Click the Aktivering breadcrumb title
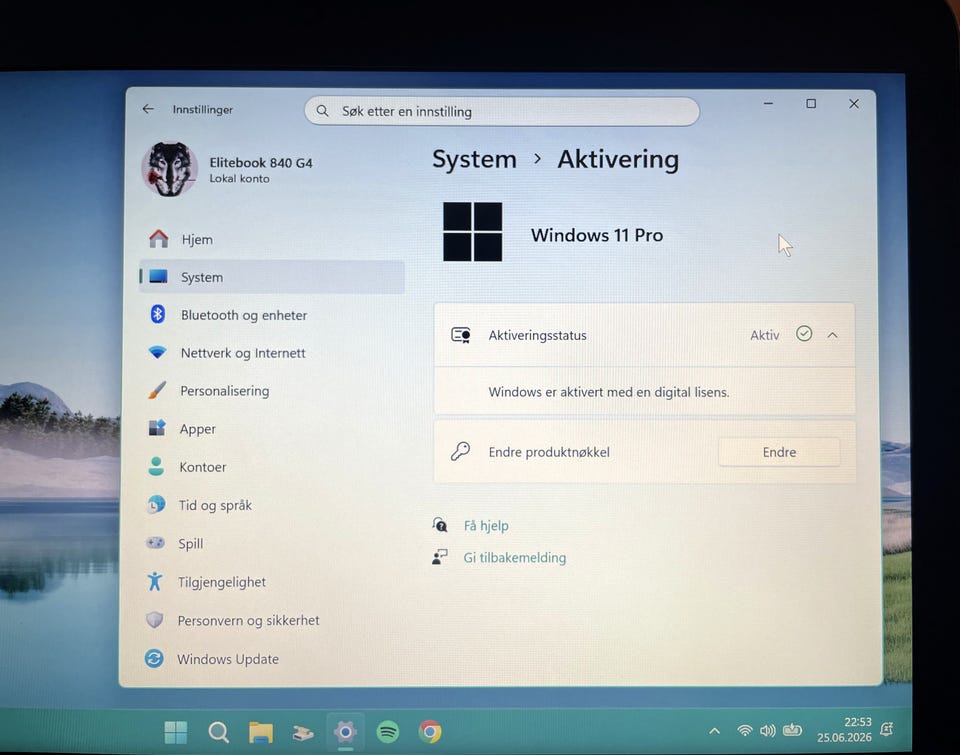This screenshot has height=755, width=960. (618, 159)
